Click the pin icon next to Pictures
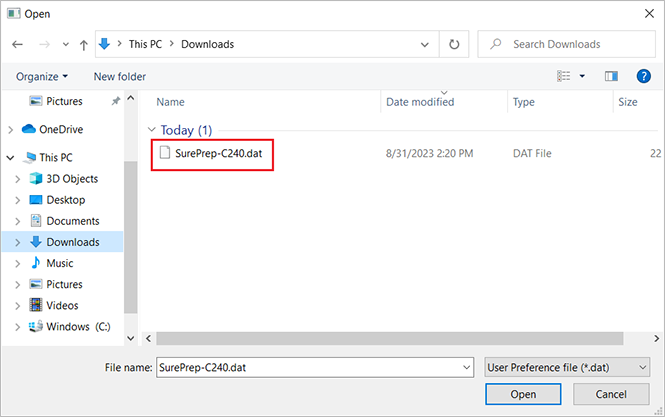The width and height of the screenshot is (665, 417). click(115, 101)
